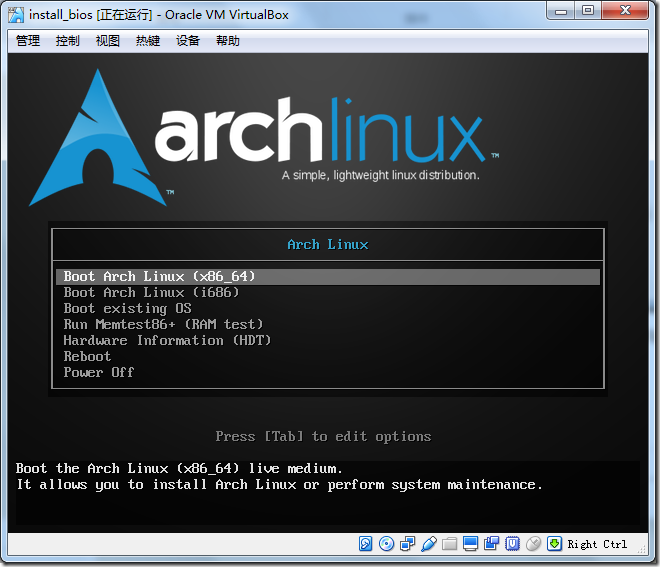Maximize the VirtualBox window
Image resolution: width=660 pixels, height=567 pixels.
click(588, 11)
